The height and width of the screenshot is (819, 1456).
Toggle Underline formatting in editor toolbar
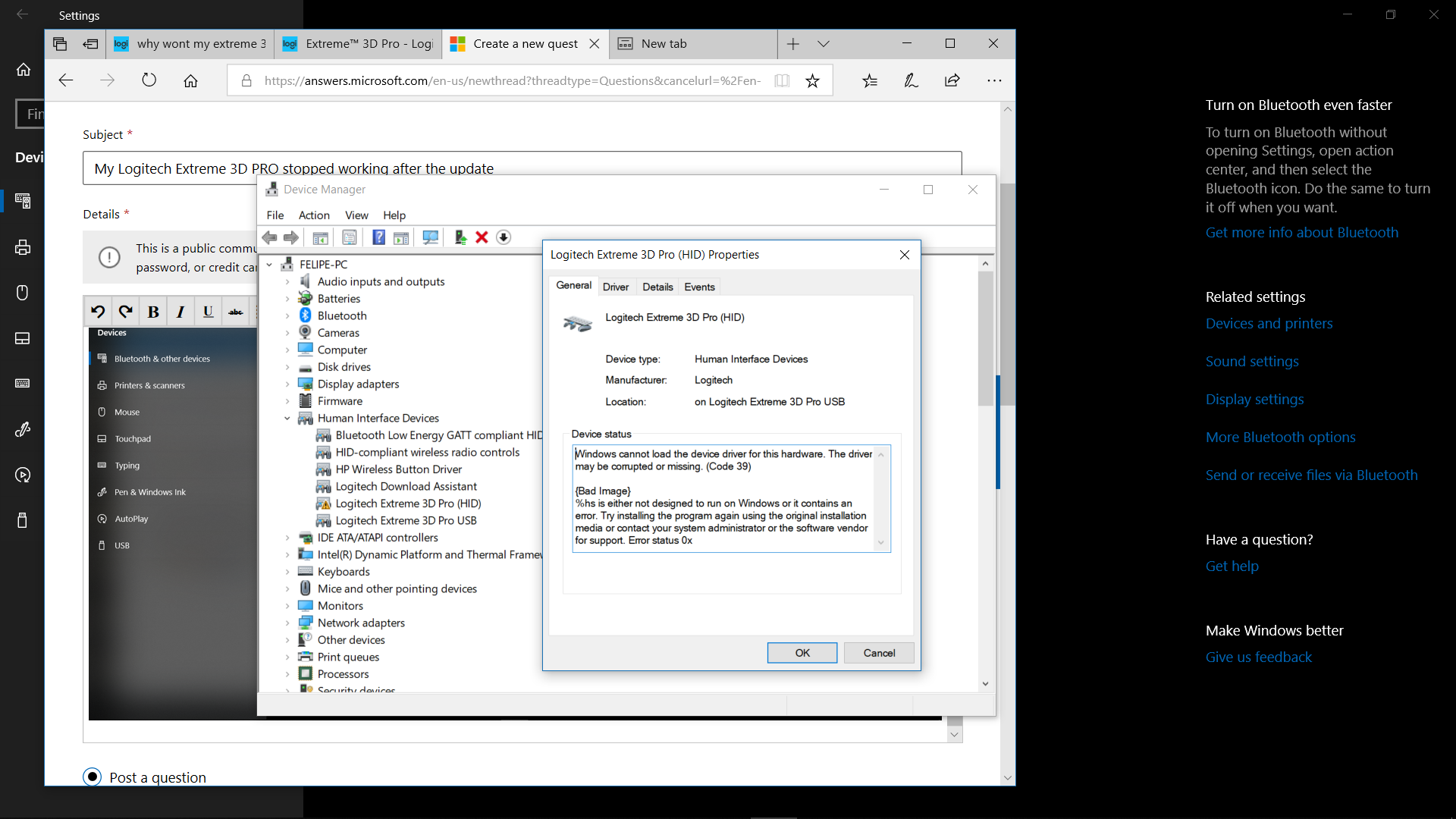pyautogui.click(x=208, y=312)
